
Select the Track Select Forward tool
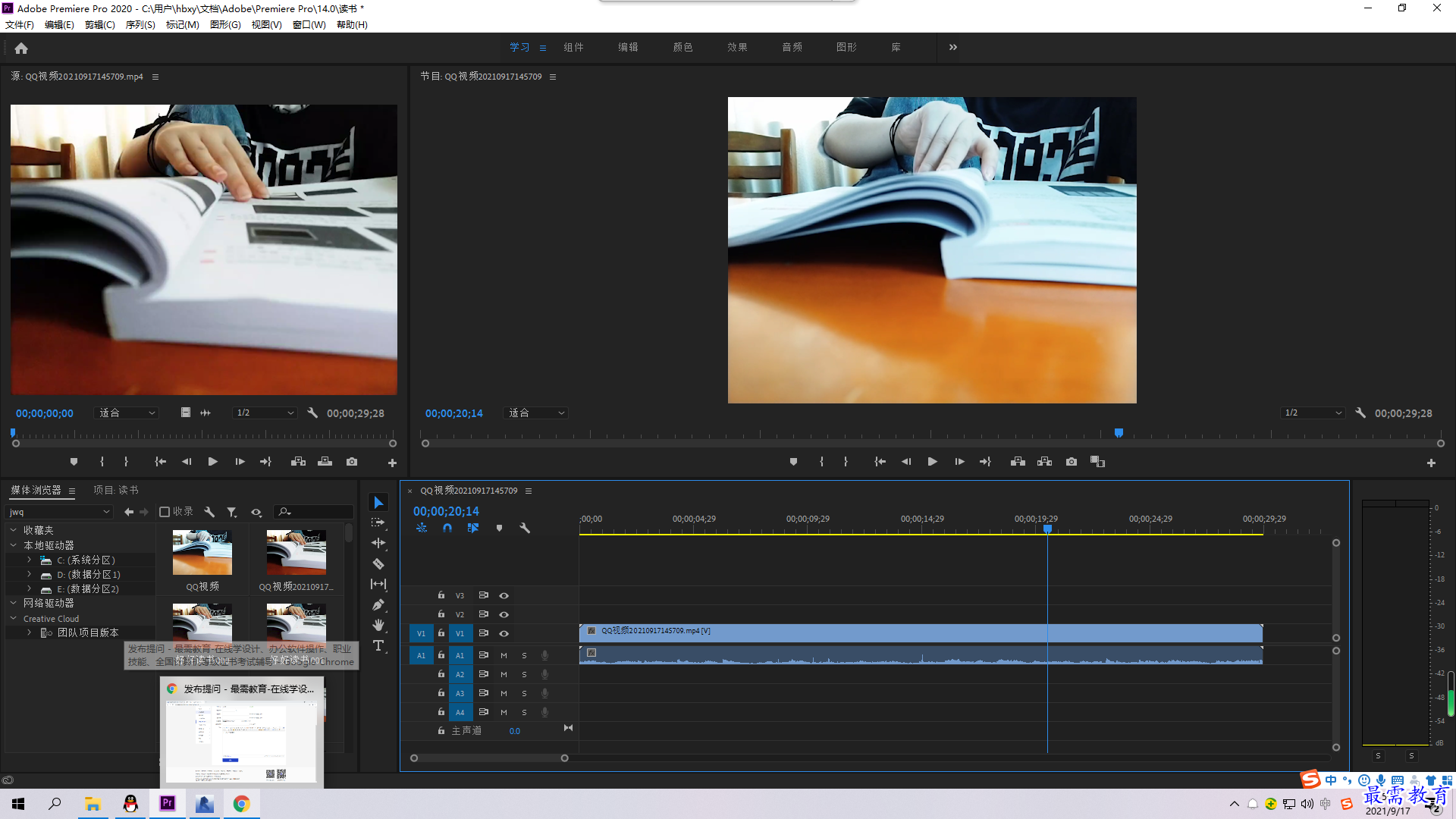[378, 522]
